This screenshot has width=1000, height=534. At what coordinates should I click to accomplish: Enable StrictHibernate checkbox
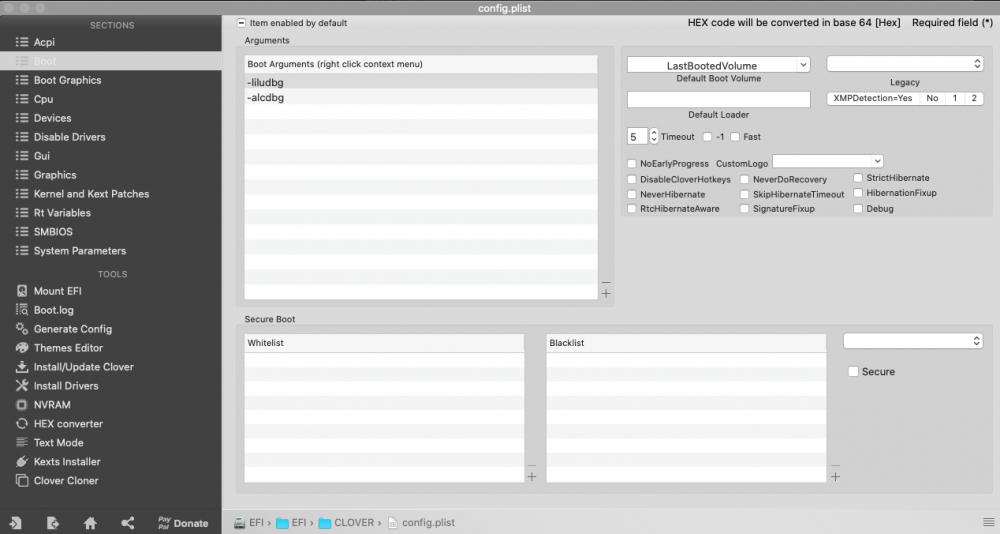coord(858,178)
